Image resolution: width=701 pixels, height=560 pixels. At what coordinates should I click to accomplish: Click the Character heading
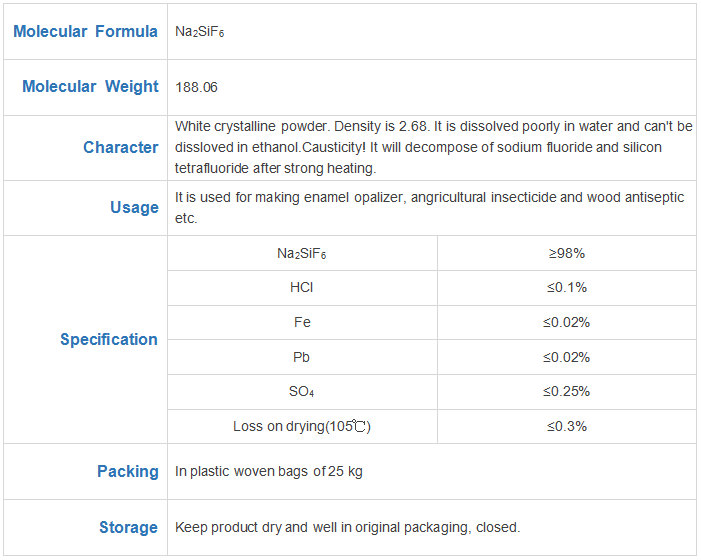coord(121,147)
